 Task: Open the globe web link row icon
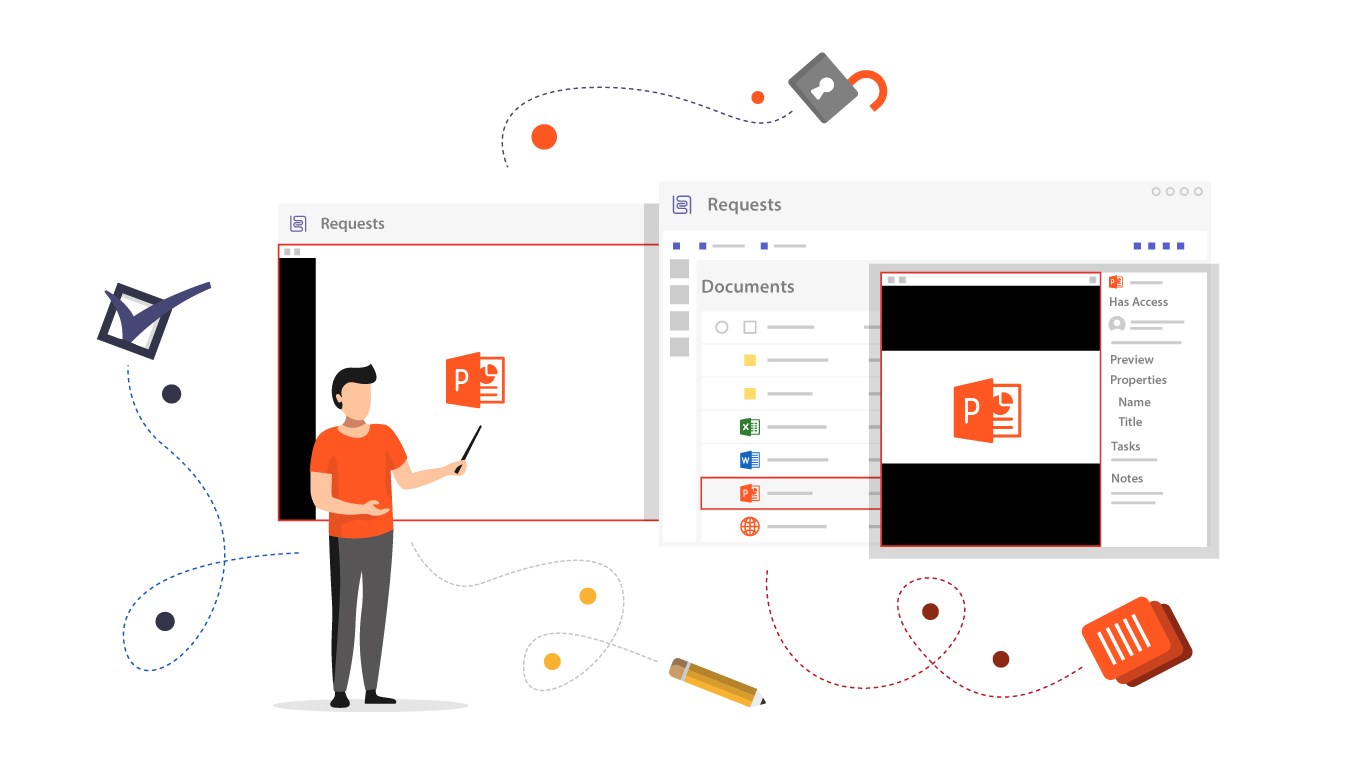tap(749, 526)
